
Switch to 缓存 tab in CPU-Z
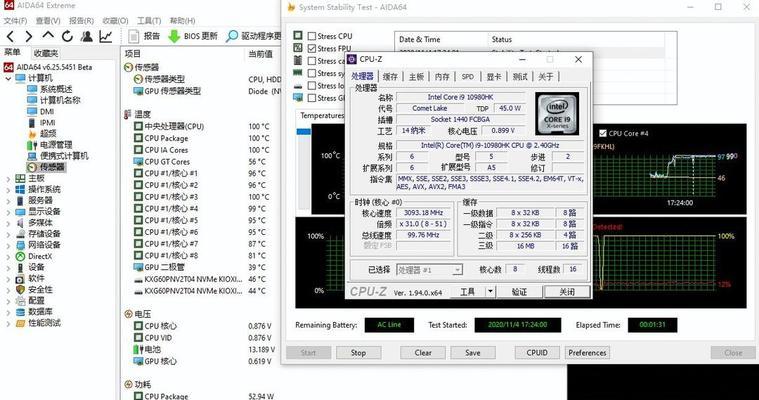390,77
